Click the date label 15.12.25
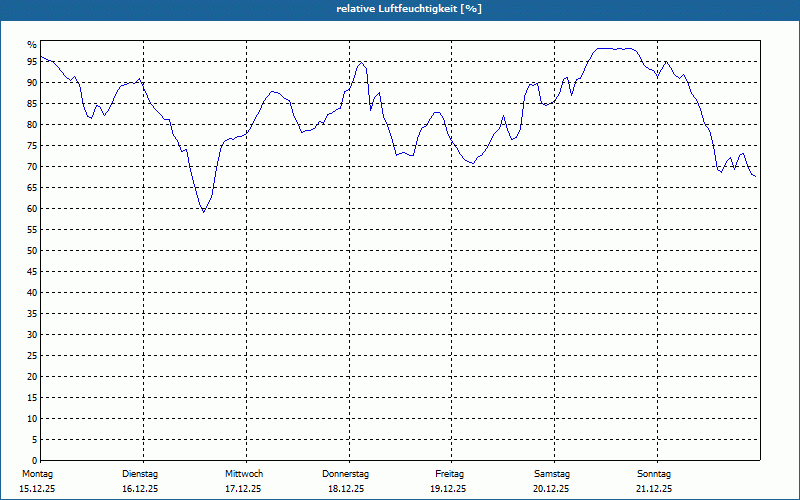The width and height of the screenshot is (800, 500). tap(37, 489)
